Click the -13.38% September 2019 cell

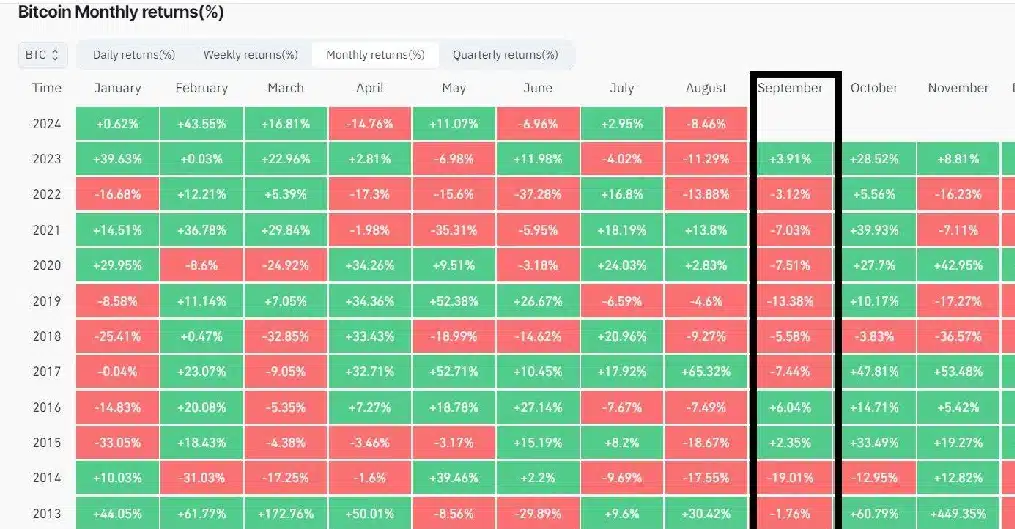point(790,301)
